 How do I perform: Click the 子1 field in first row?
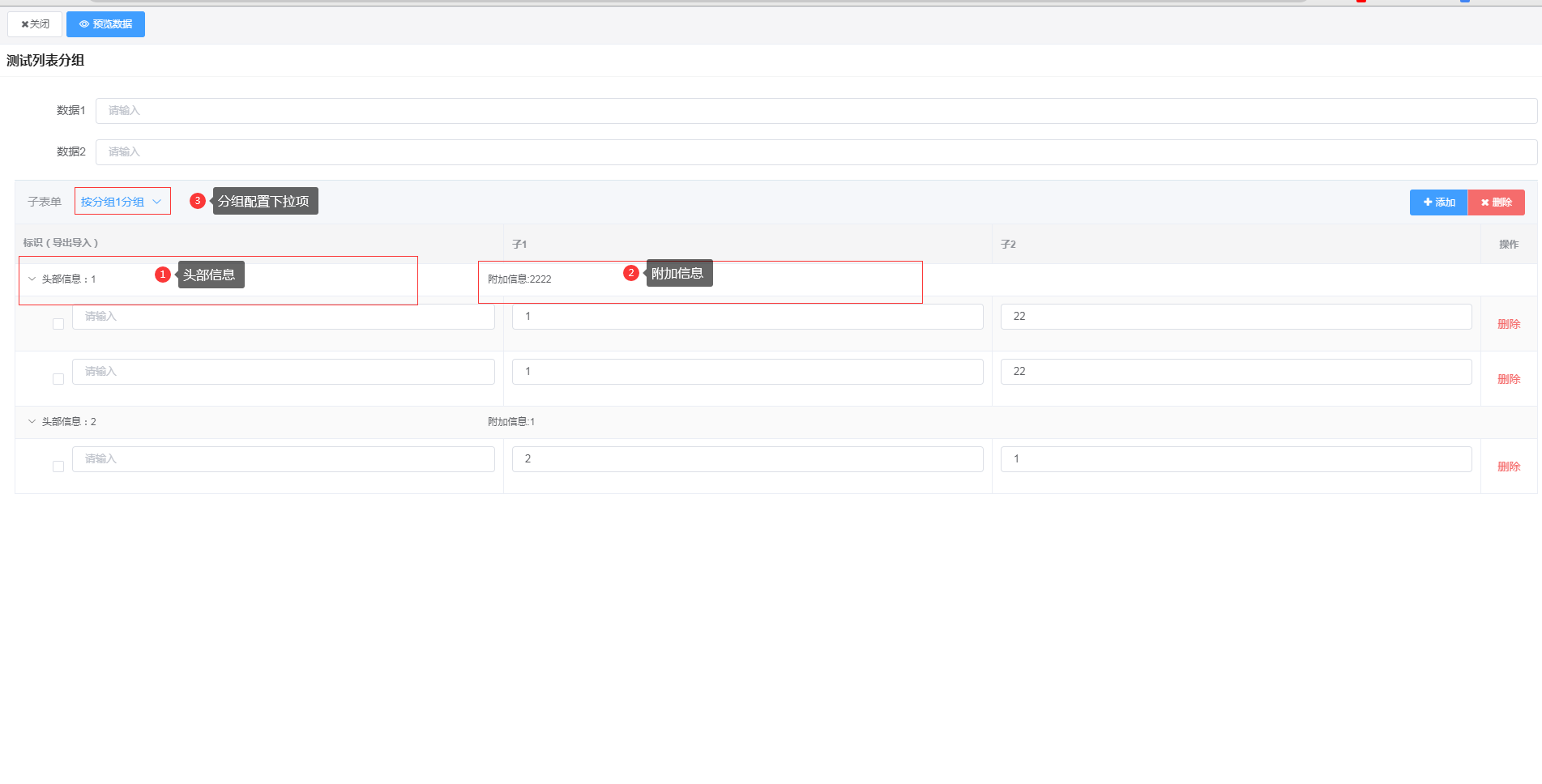coord(747,317)
